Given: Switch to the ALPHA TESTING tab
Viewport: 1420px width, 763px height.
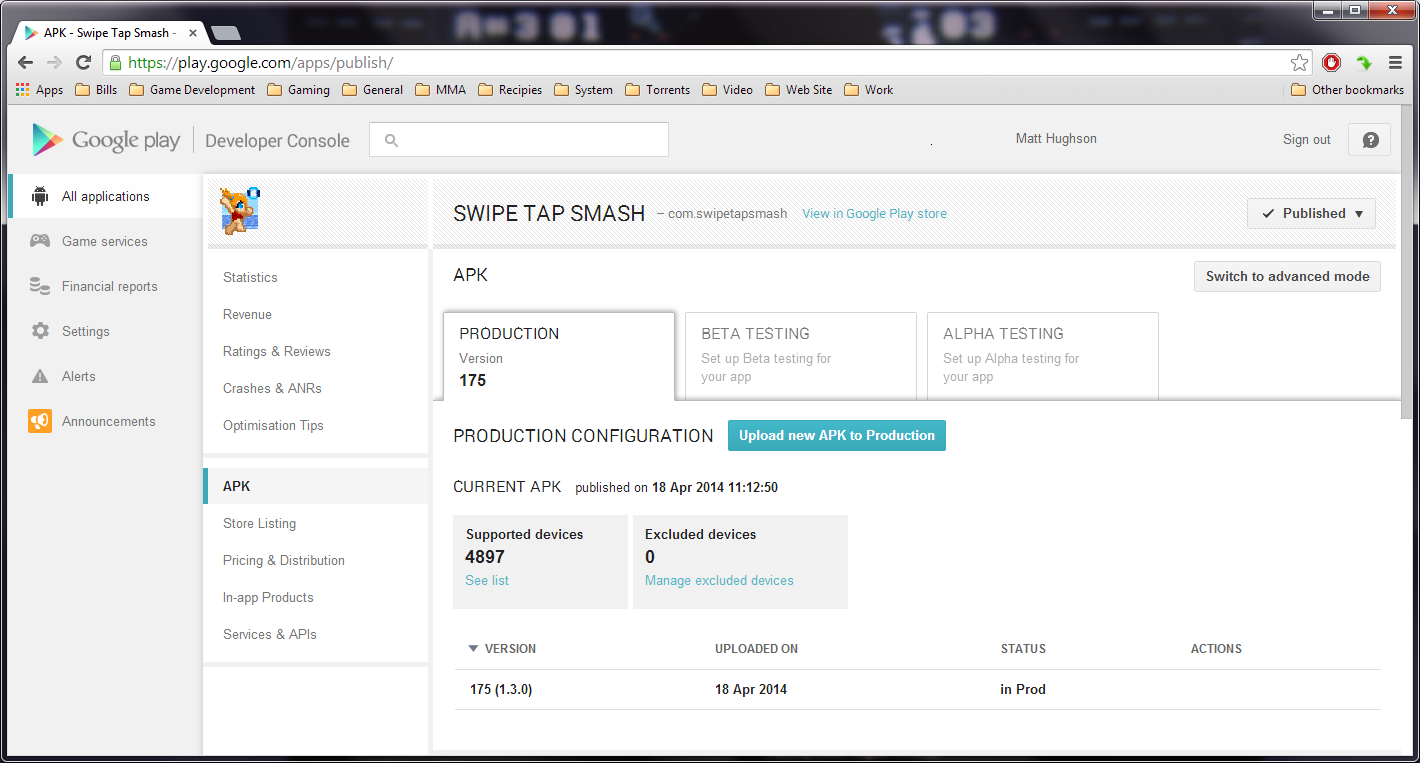Looking at the screenshot, I should point(1043,356).
